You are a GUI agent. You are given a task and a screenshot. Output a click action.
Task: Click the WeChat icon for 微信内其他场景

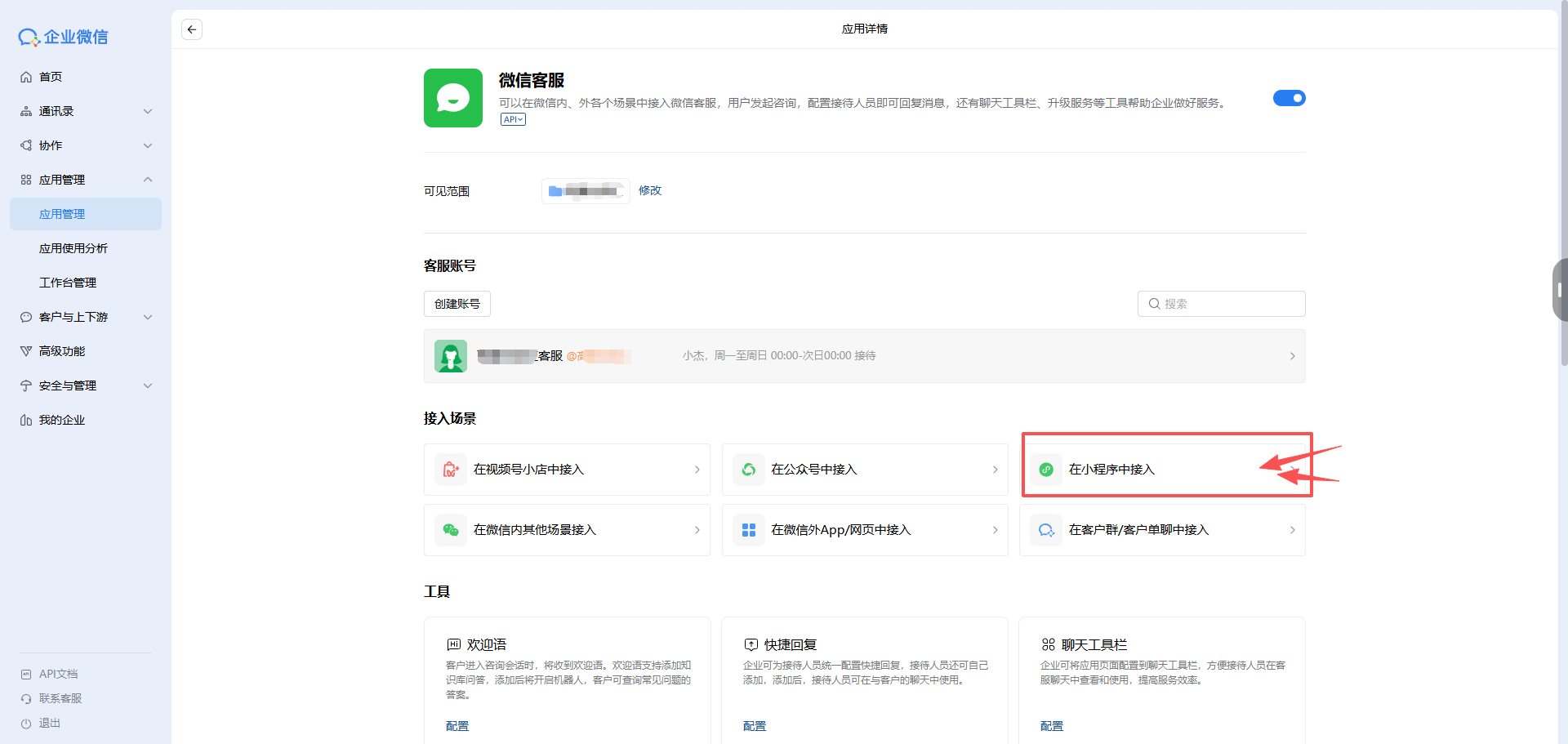coord(451,530)
